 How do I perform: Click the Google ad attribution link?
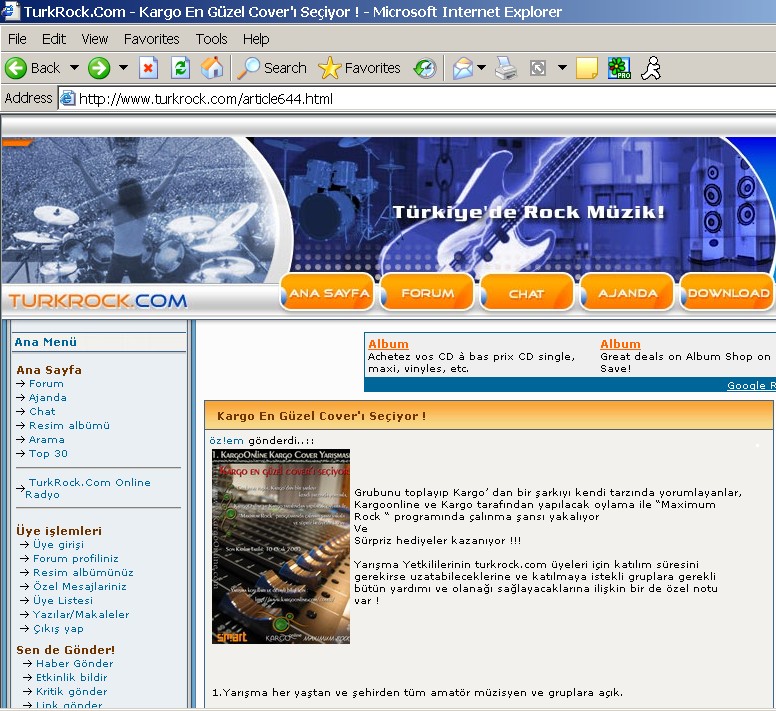point(751,385)
